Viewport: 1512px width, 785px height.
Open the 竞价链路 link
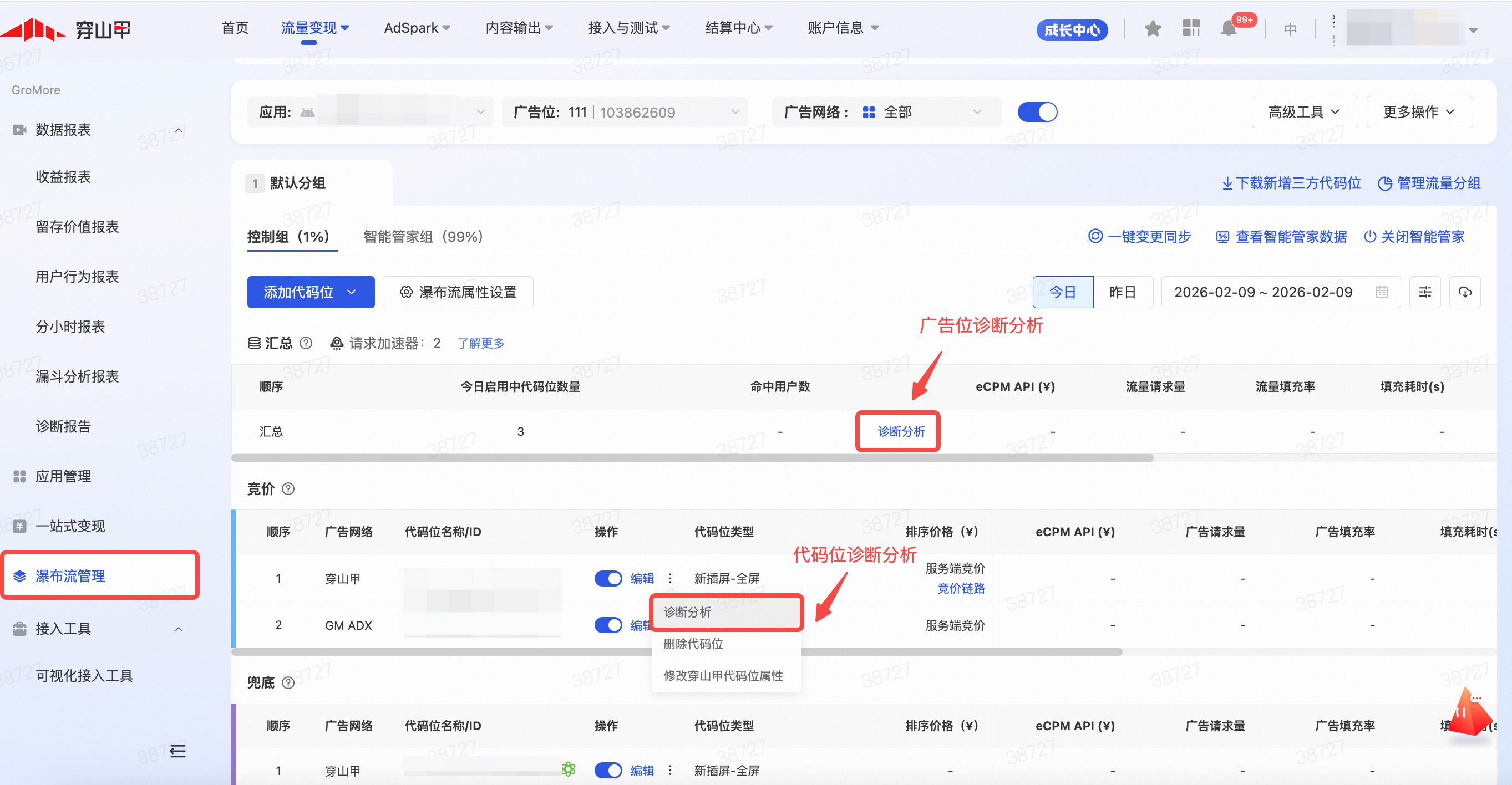point(960,588)
